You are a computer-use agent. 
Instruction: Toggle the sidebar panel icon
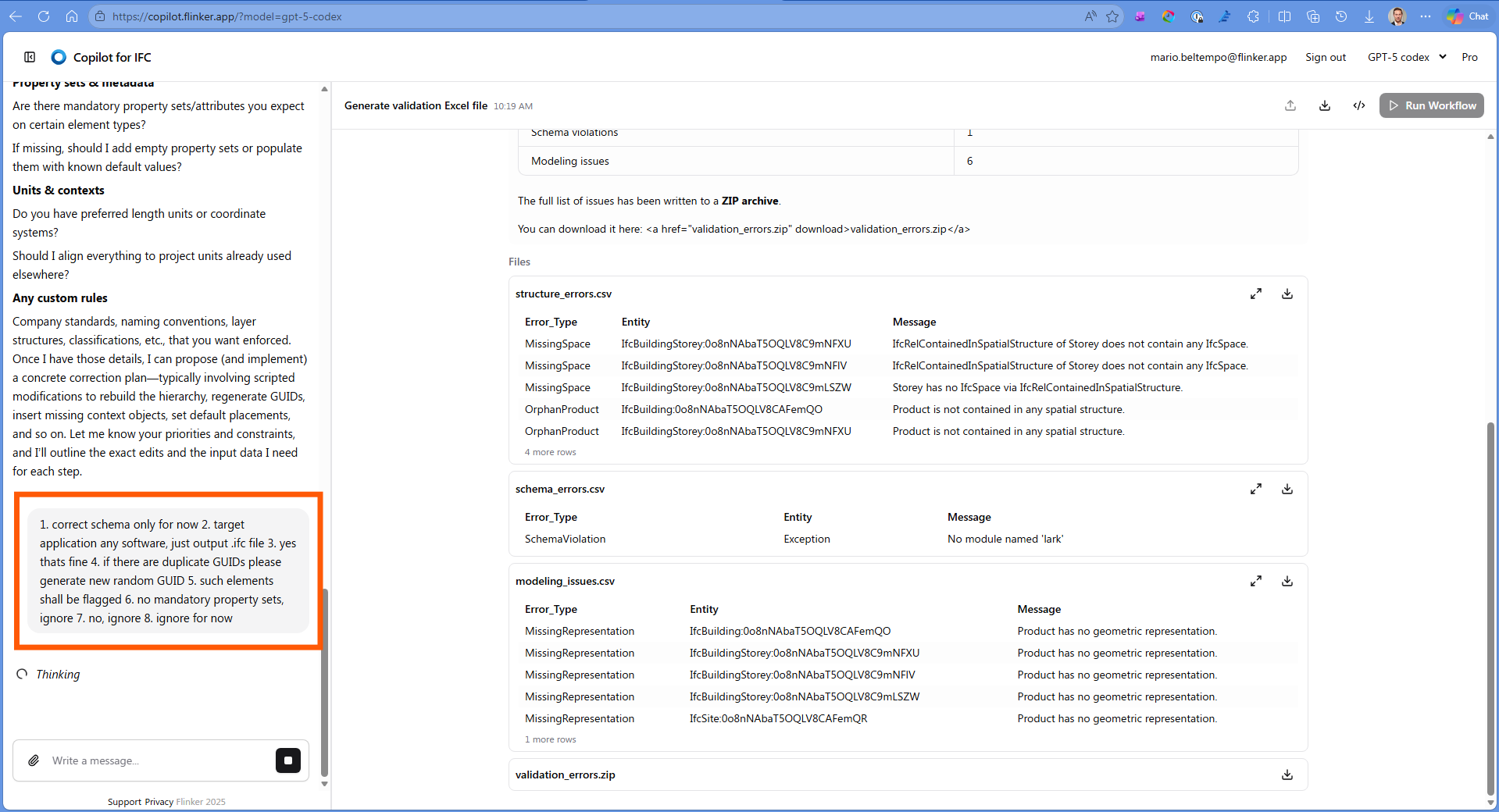coord(30,57)
